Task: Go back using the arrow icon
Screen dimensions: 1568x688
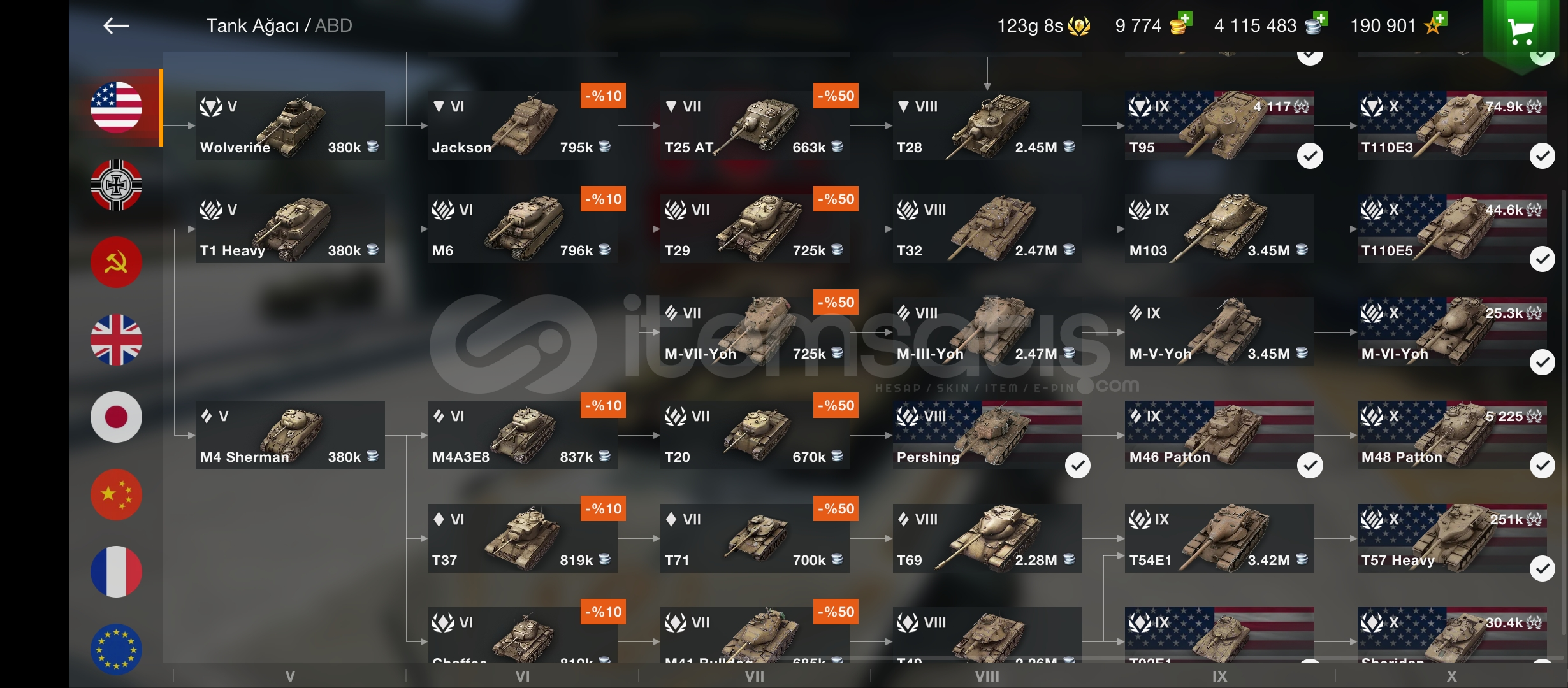Action: click(116, 25)
